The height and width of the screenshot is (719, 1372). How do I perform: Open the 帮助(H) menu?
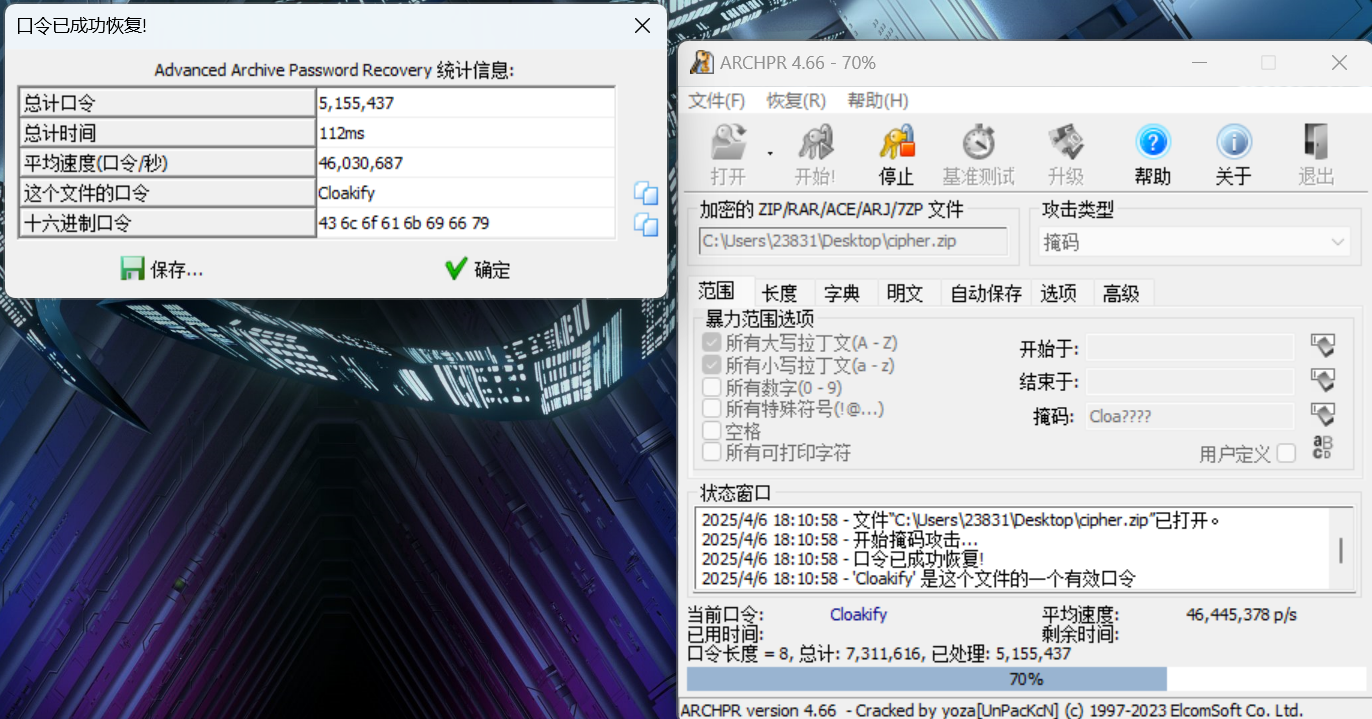tap(878, 101)
